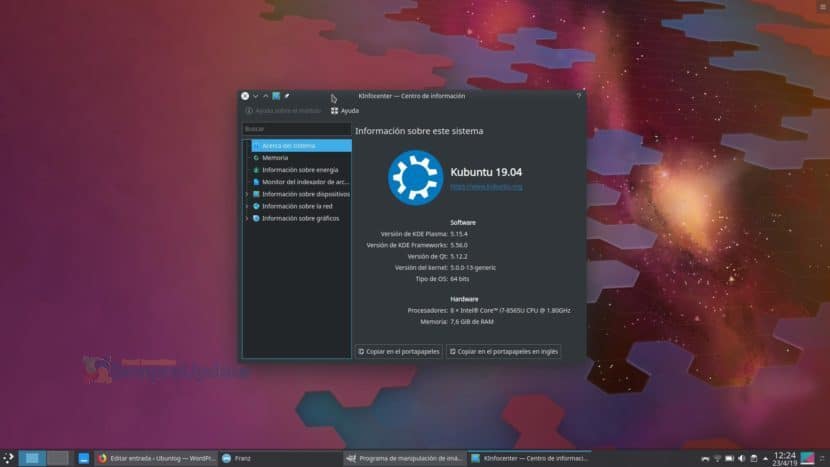This screenshot has width=830, height=467.
Task: Click the printer tray icon
Action: [705, 459]
